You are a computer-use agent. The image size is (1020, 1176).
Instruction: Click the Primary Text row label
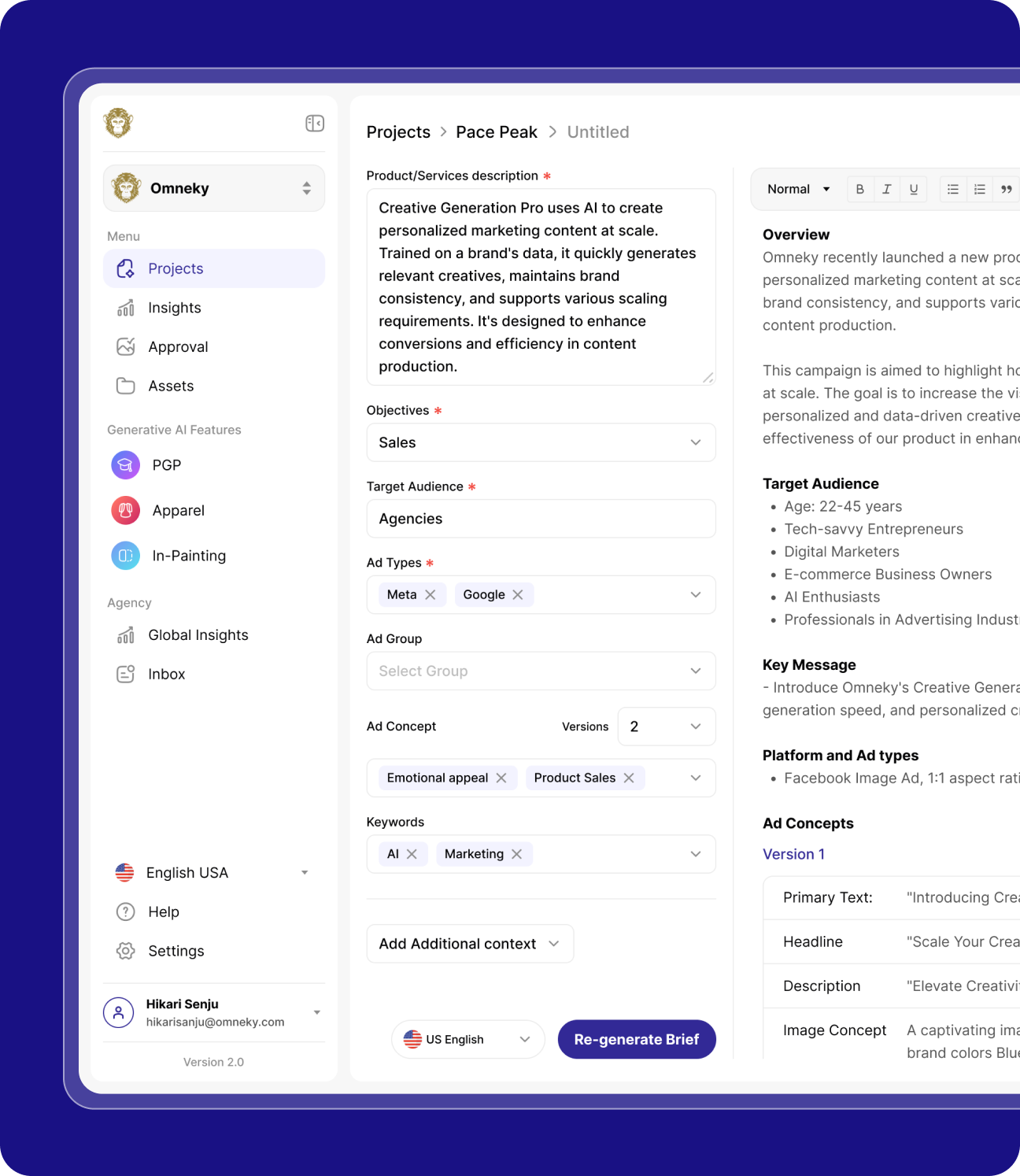[x=828, y=897]
